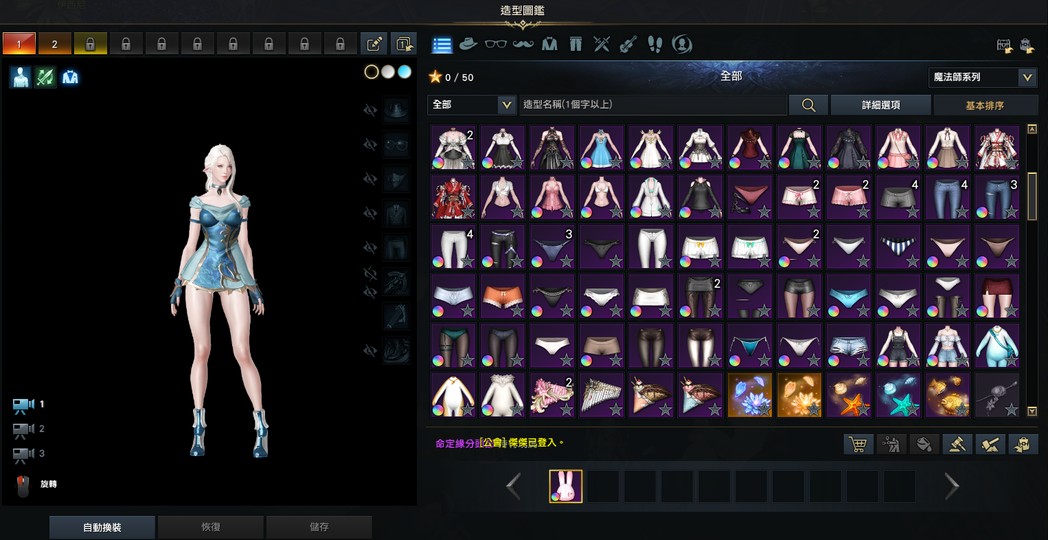Screen dimensions: 1048x540
Task: Expand the 全部 filter dropdown
Action: click(505, 105)
